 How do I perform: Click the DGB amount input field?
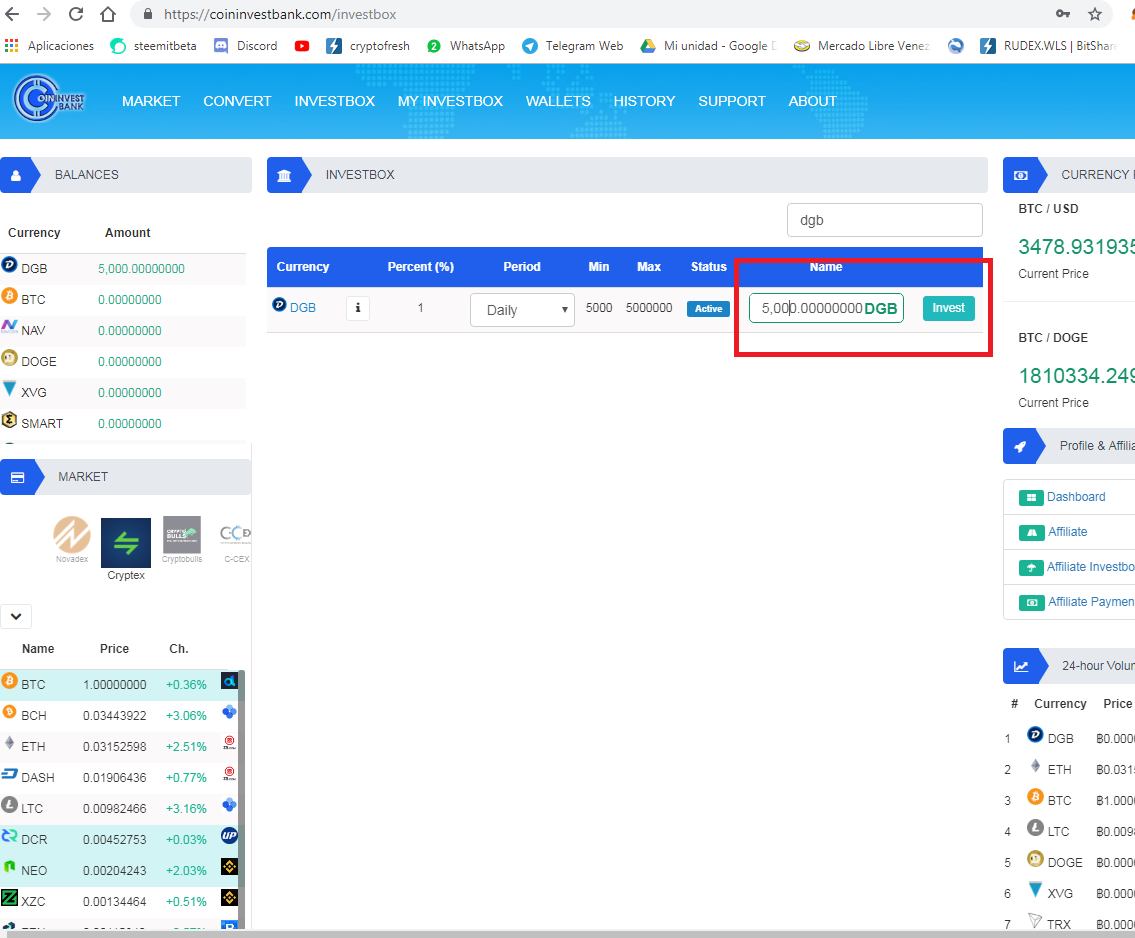[x=826, y=308]
